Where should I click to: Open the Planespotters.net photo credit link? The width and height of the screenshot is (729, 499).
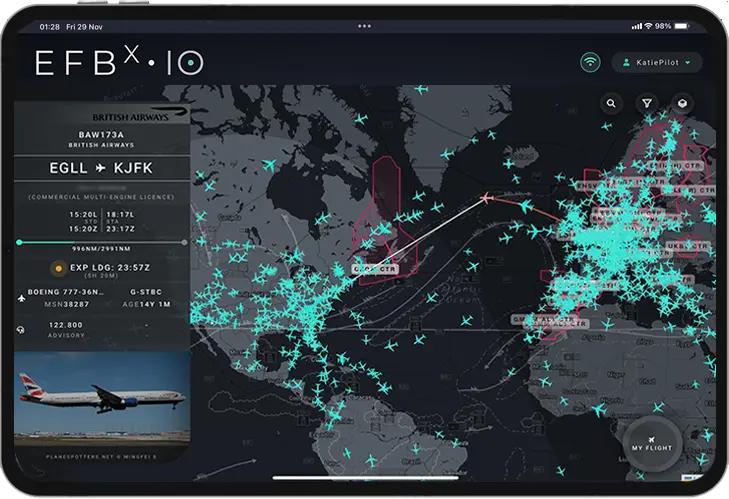[x=102, y=455]
